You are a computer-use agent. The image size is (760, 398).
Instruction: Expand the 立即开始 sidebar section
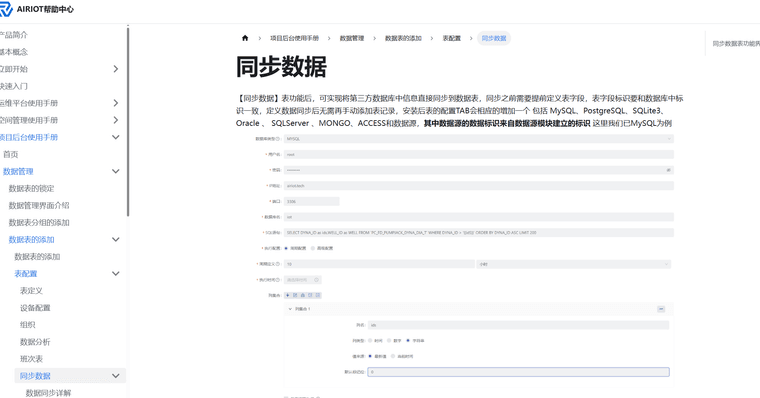pos(115,69)
